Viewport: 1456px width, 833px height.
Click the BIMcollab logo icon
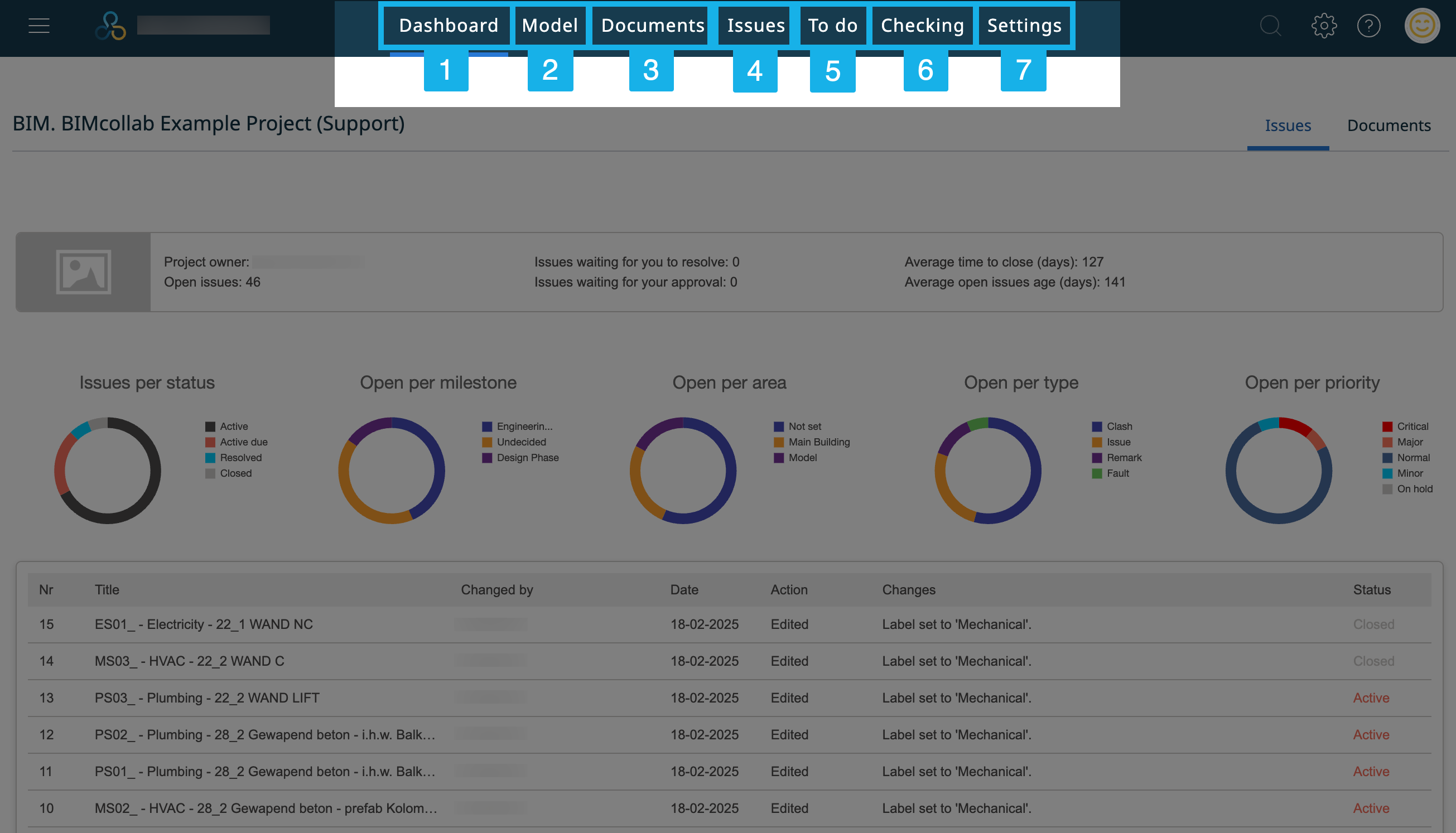click(x=110, y=26)
